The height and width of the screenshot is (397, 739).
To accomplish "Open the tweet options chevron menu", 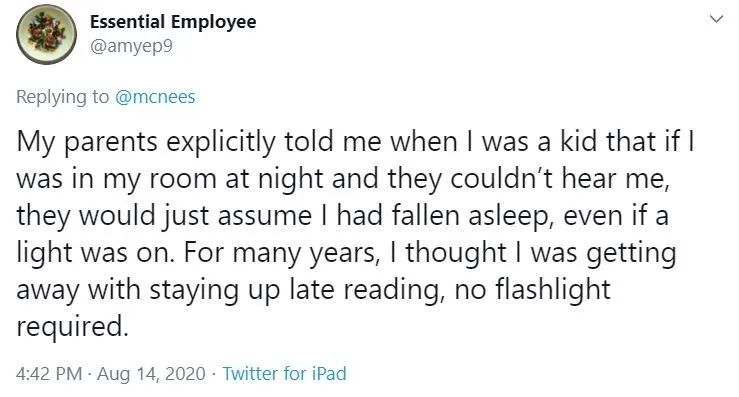I will (x=716, y=19).
